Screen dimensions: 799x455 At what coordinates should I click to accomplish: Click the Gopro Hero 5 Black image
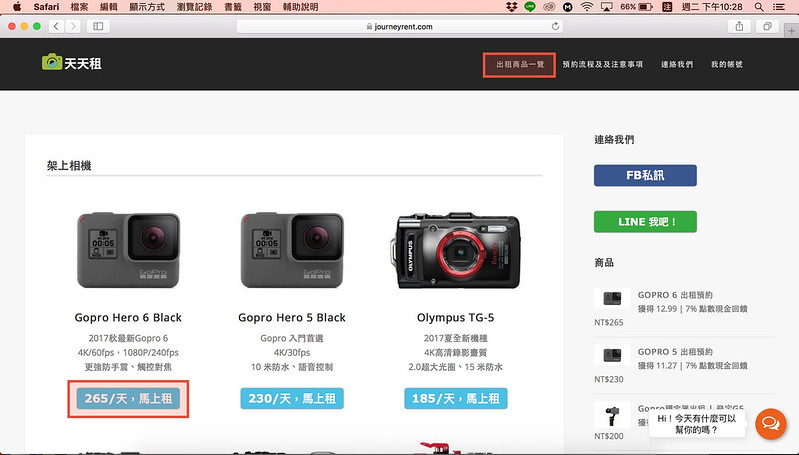pyautogui.click(x=292, y=250)
